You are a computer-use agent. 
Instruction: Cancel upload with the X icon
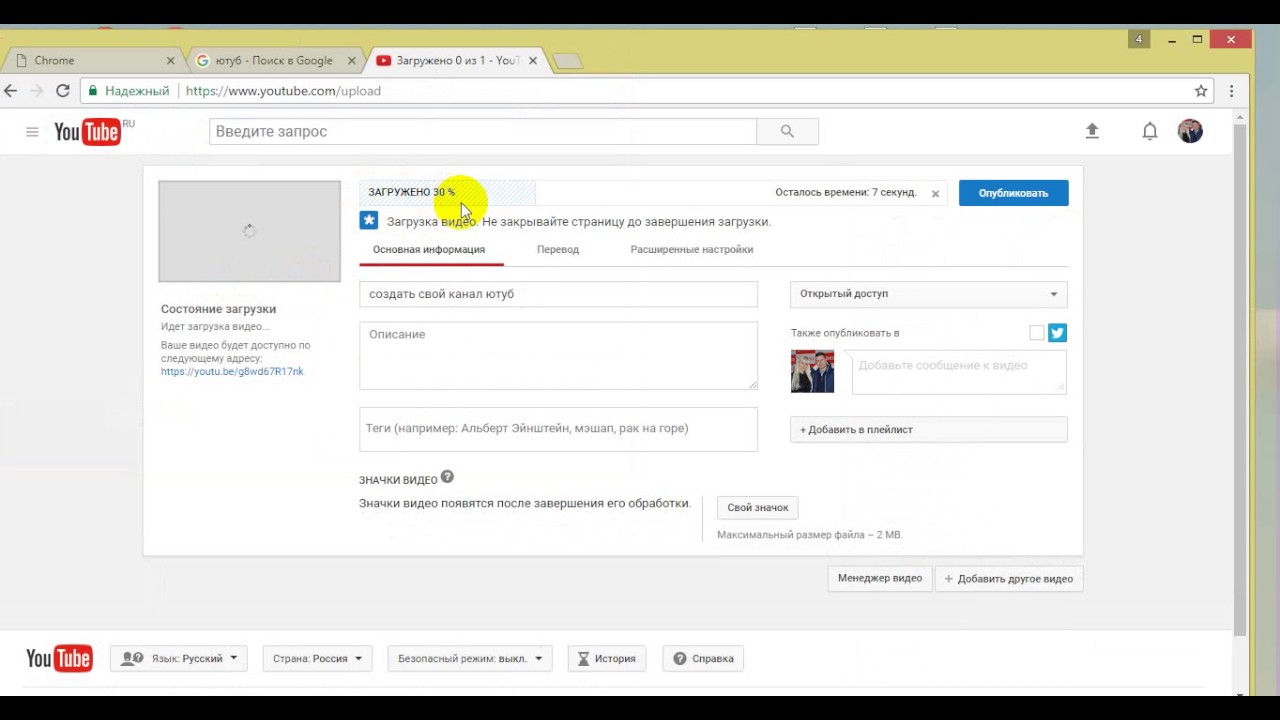tap(935, 194)
